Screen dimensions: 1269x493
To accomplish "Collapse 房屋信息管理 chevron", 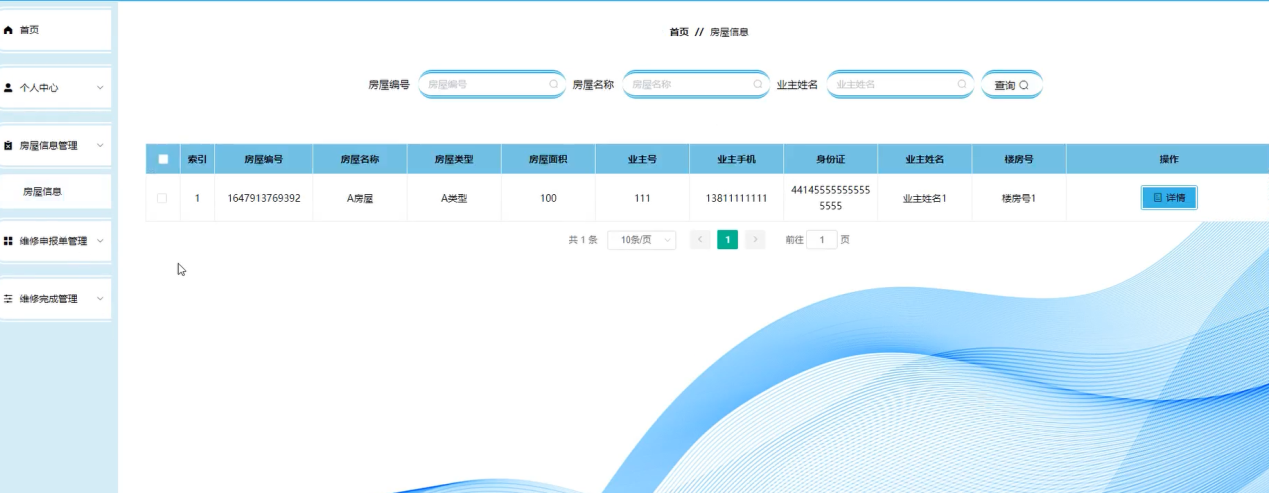I will pyautogui.click(x=100, y=146).
